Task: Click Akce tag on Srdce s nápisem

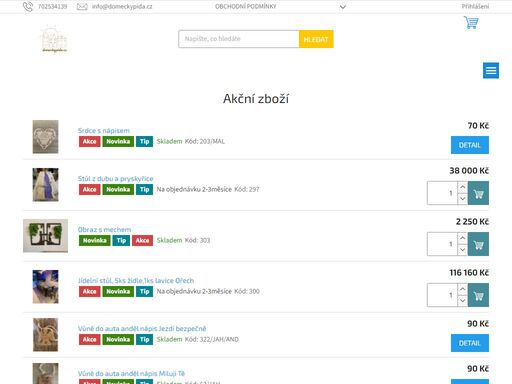Action: point(89,141)
